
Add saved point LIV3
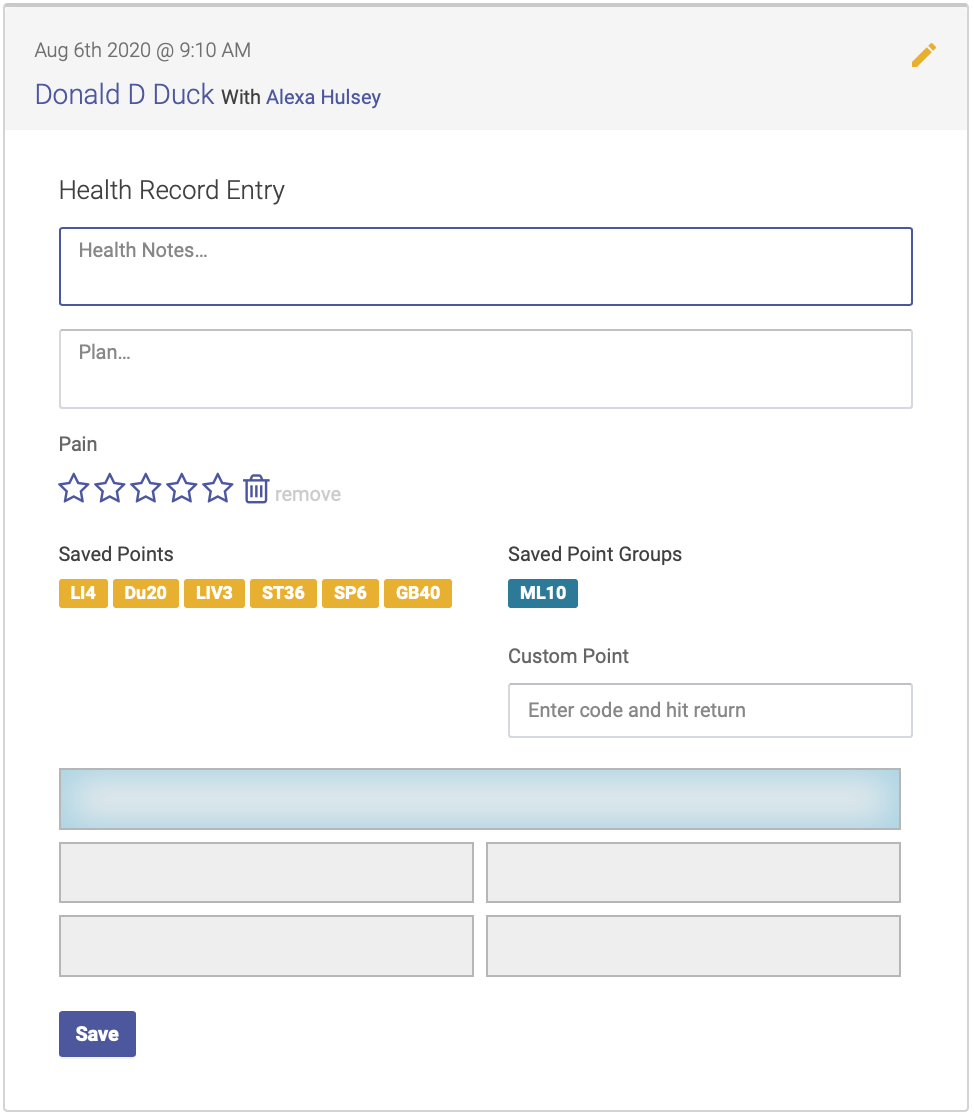pyautogui.click(x=214, y=593)
